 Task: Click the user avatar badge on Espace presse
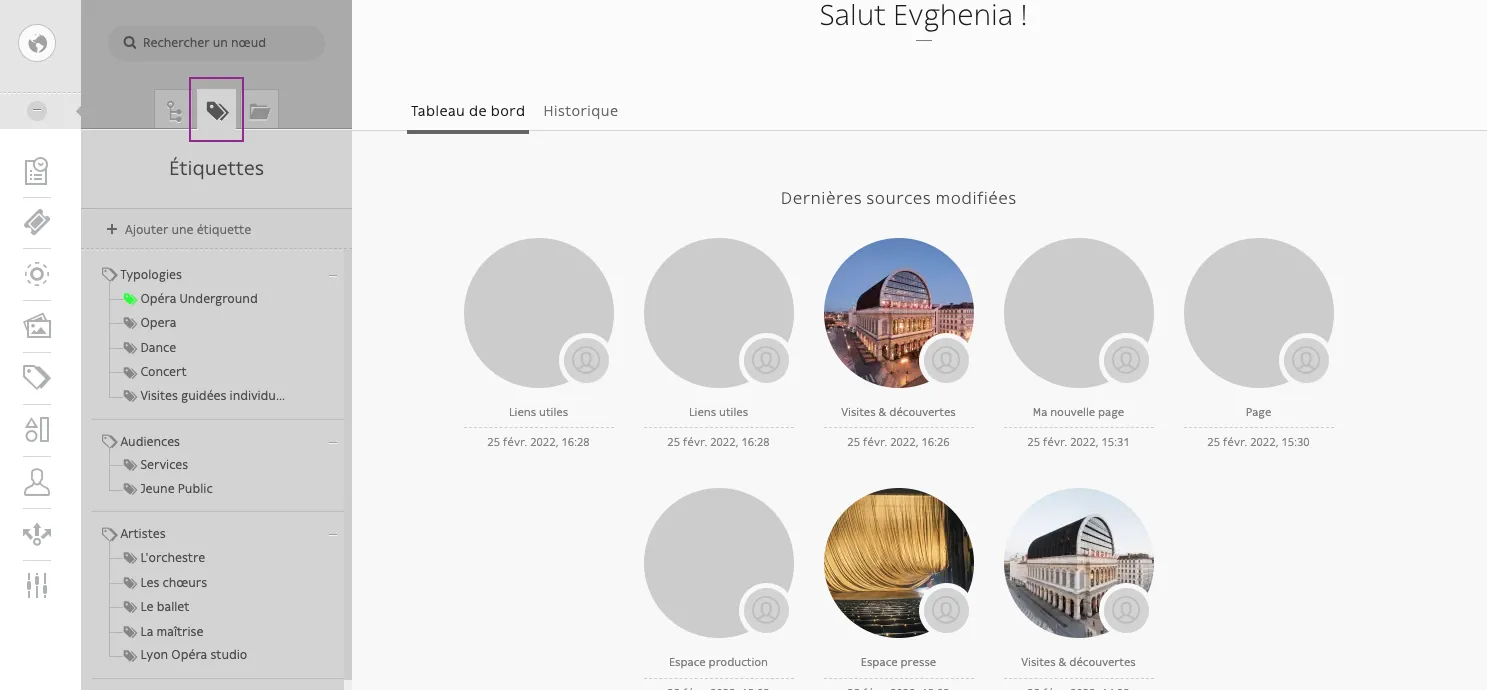tap(946, 609)
